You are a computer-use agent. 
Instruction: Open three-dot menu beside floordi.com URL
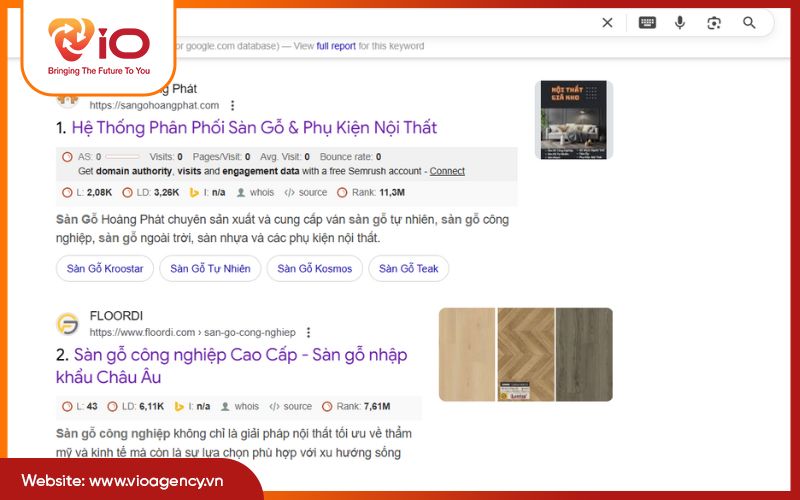click(x=308, y=332)
